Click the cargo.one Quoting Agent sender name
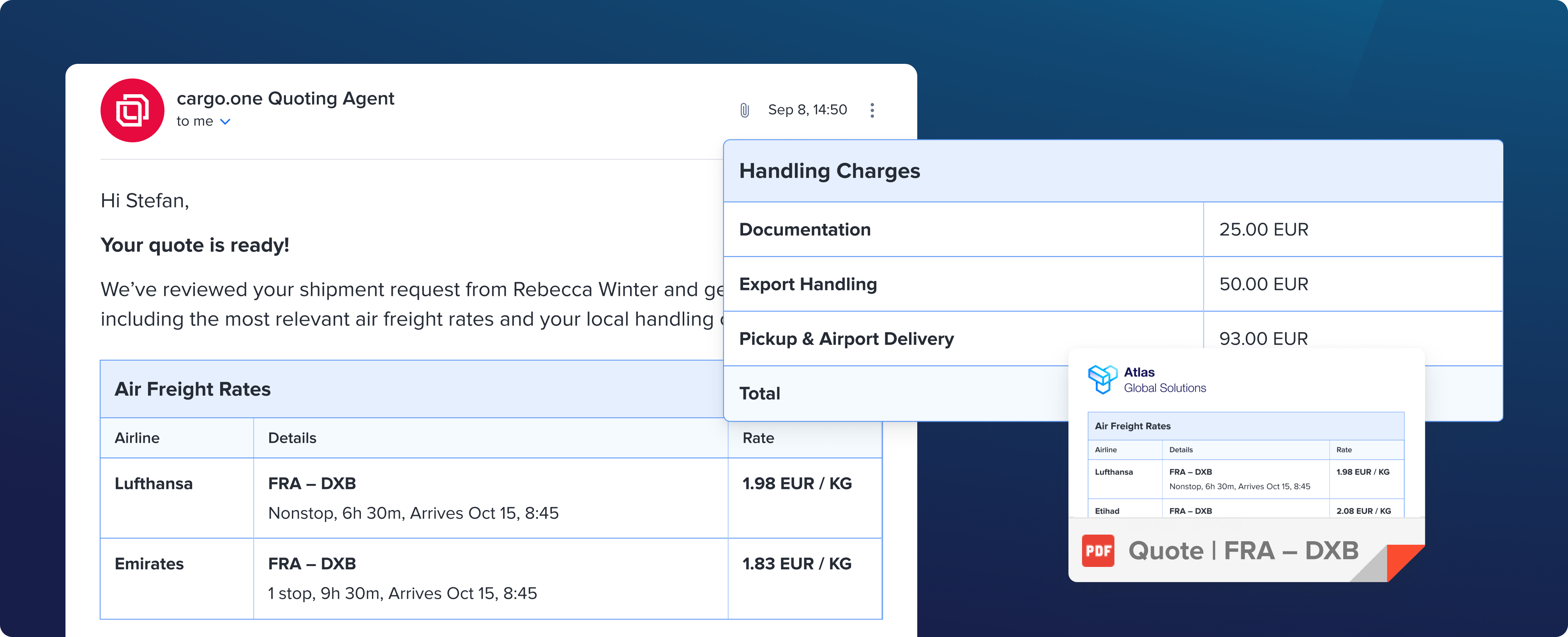 285,99
